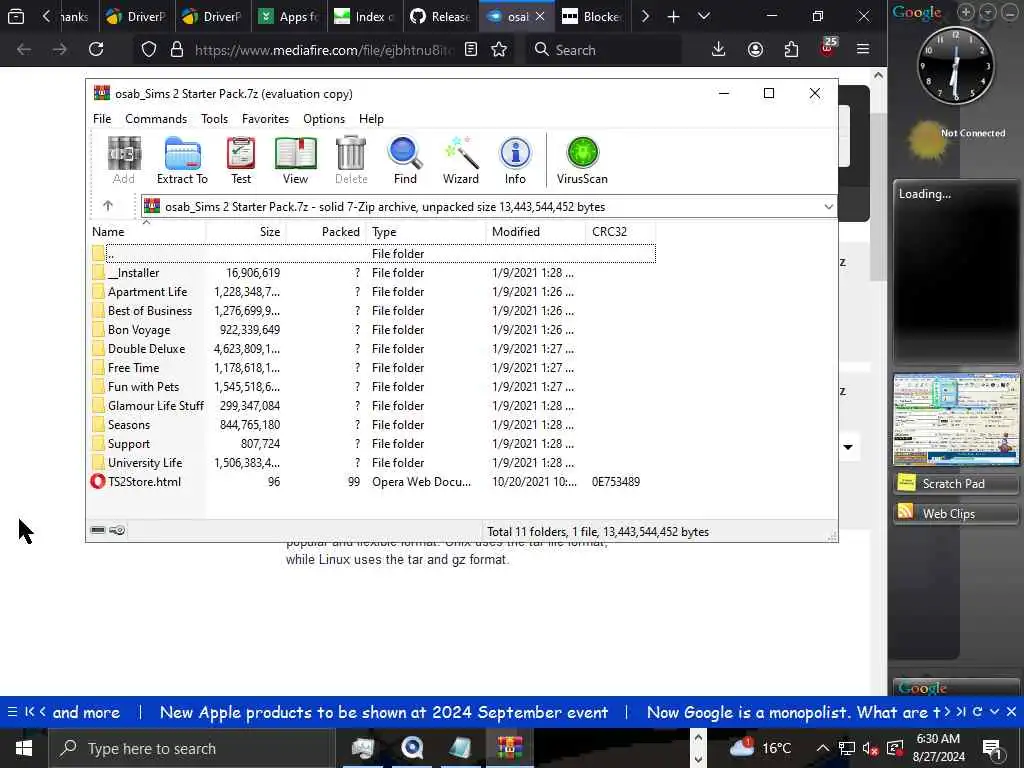Click the Delete trash icon

click(x=351, y=161)
